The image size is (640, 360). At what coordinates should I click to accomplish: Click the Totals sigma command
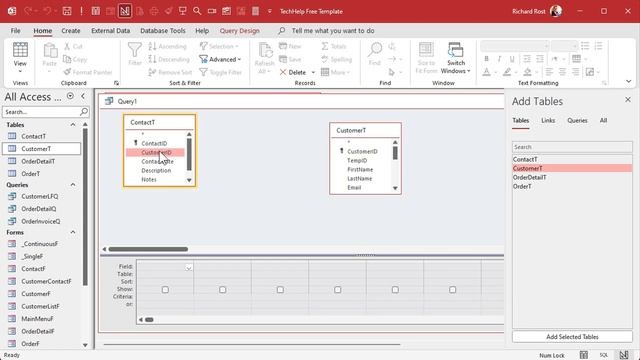(x=334, y=47)
